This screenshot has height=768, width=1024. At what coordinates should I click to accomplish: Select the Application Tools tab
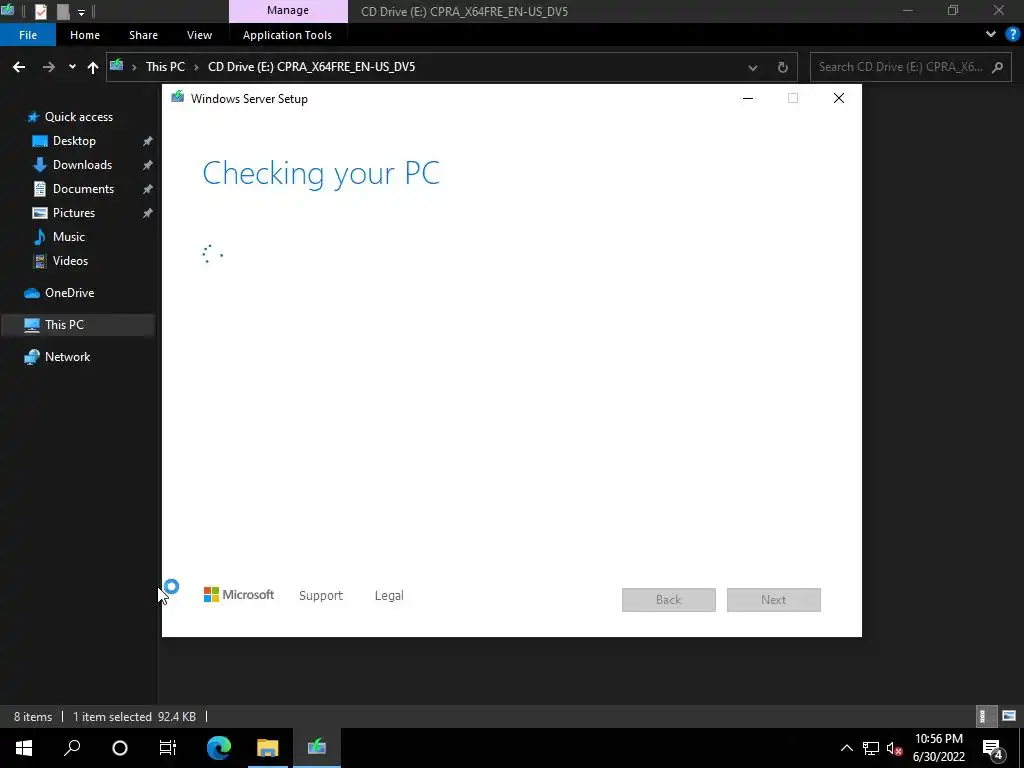coord(287,35)
